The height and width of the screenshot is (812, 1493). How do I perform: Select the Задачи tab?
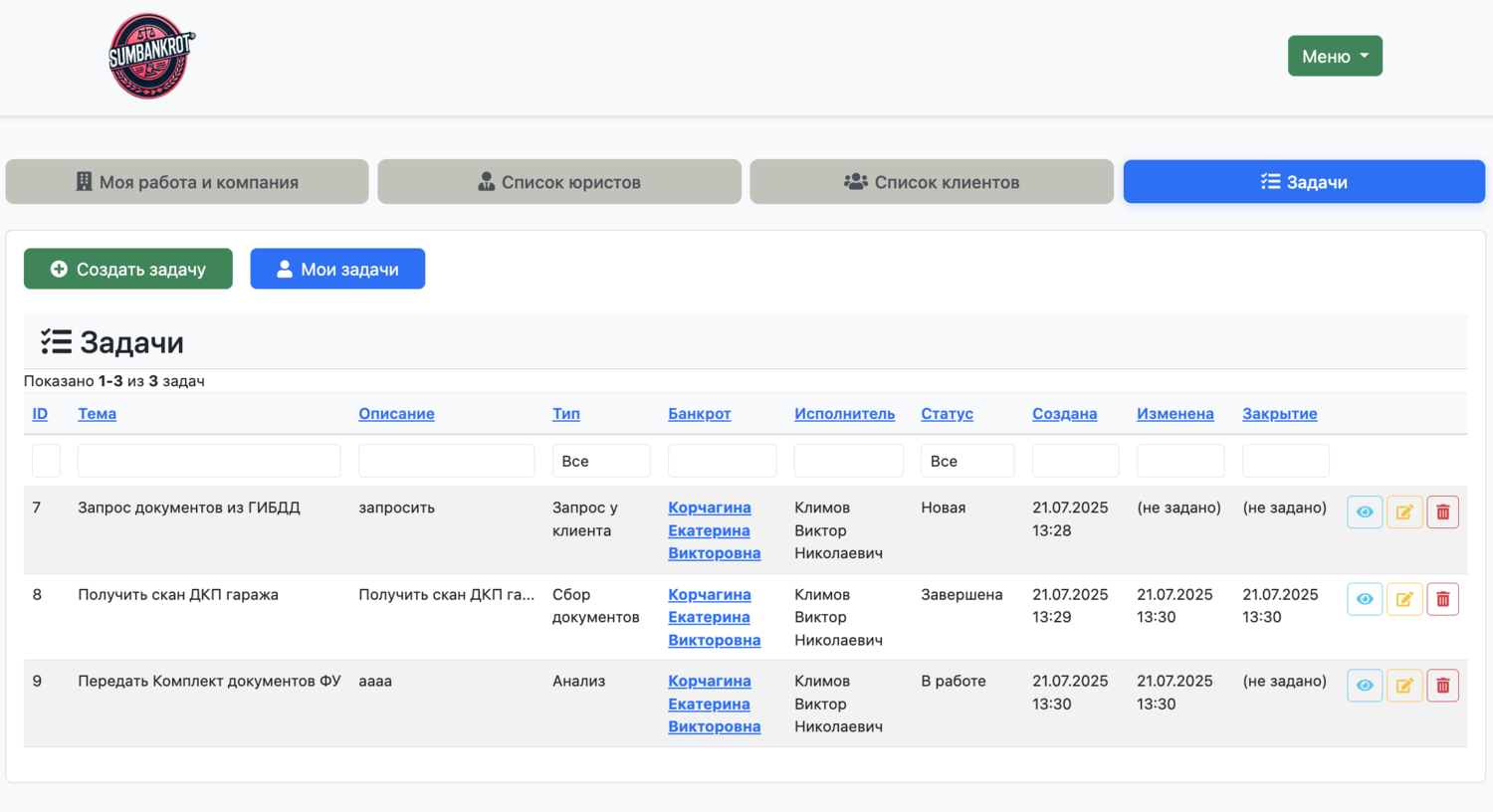point(1304,181)
